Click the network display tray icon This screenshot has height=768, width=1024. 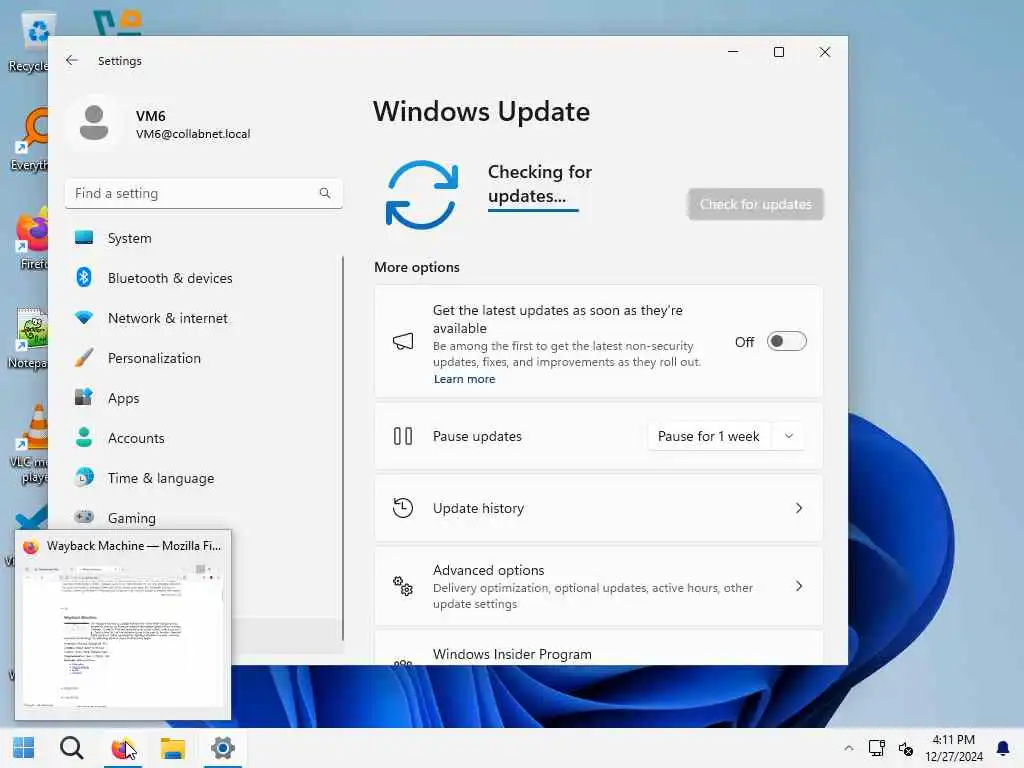876,748
